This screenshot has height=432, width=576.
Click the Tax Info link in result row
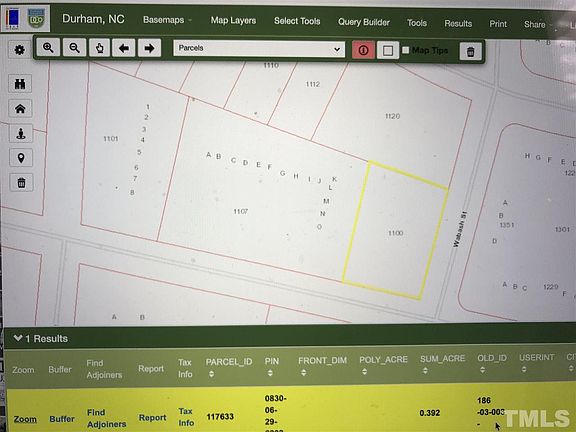click(186, 417)
